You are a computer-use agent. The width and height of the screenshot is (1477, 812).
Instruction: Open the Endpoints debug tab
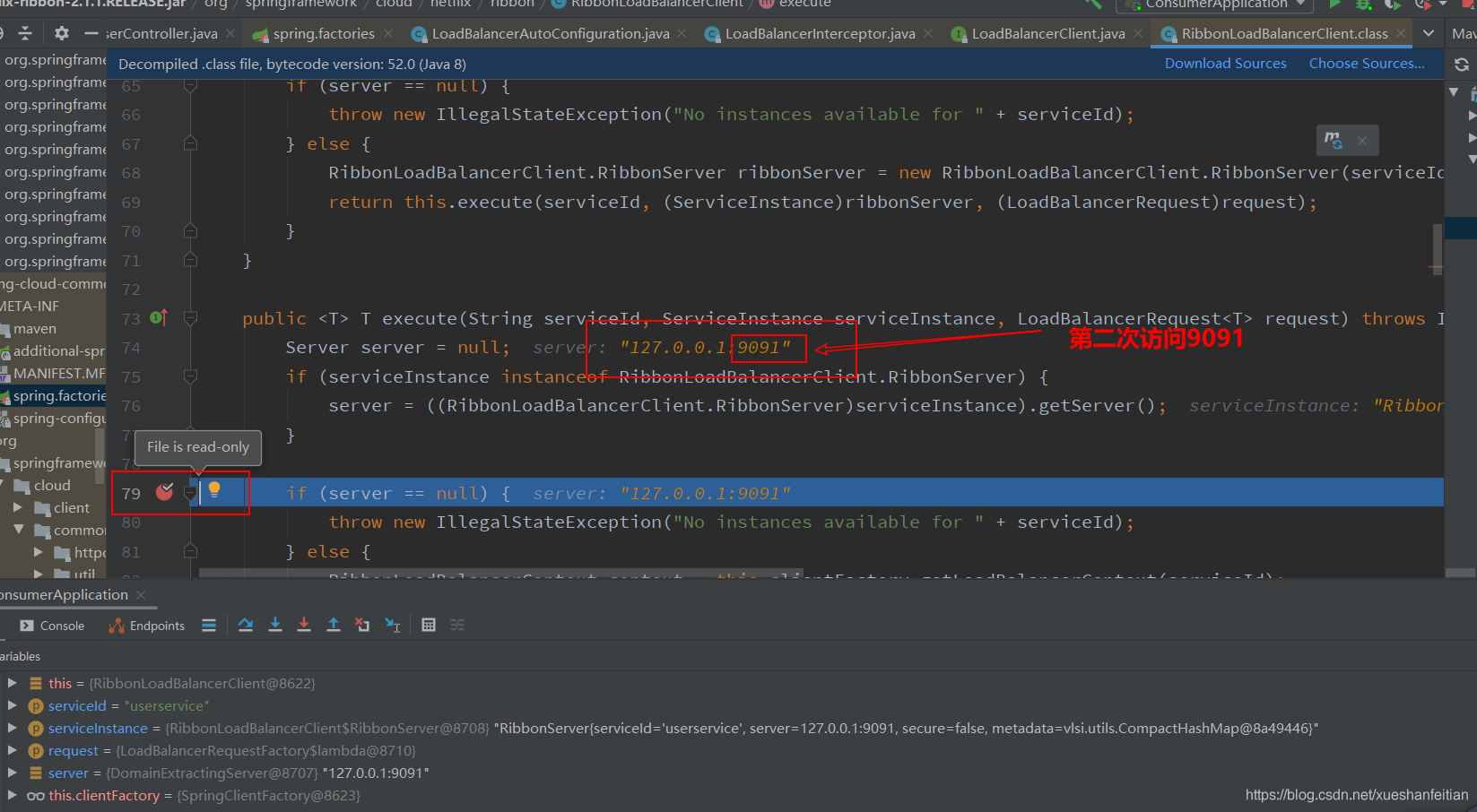click(147, 626)
